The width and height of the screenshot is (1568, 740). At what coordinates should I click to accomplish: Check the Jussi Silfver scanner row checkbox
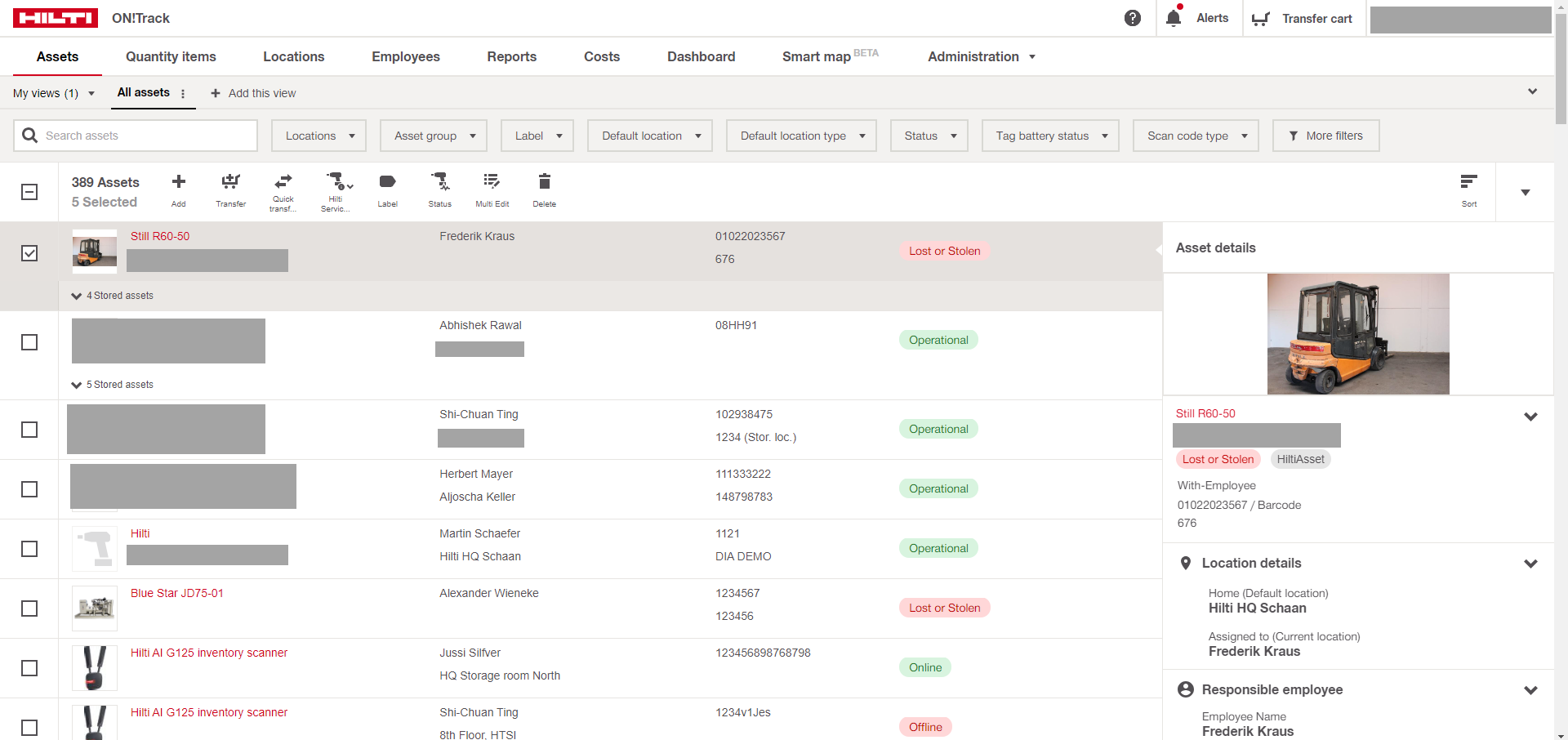pyautogui.click(x=29, y=668)
